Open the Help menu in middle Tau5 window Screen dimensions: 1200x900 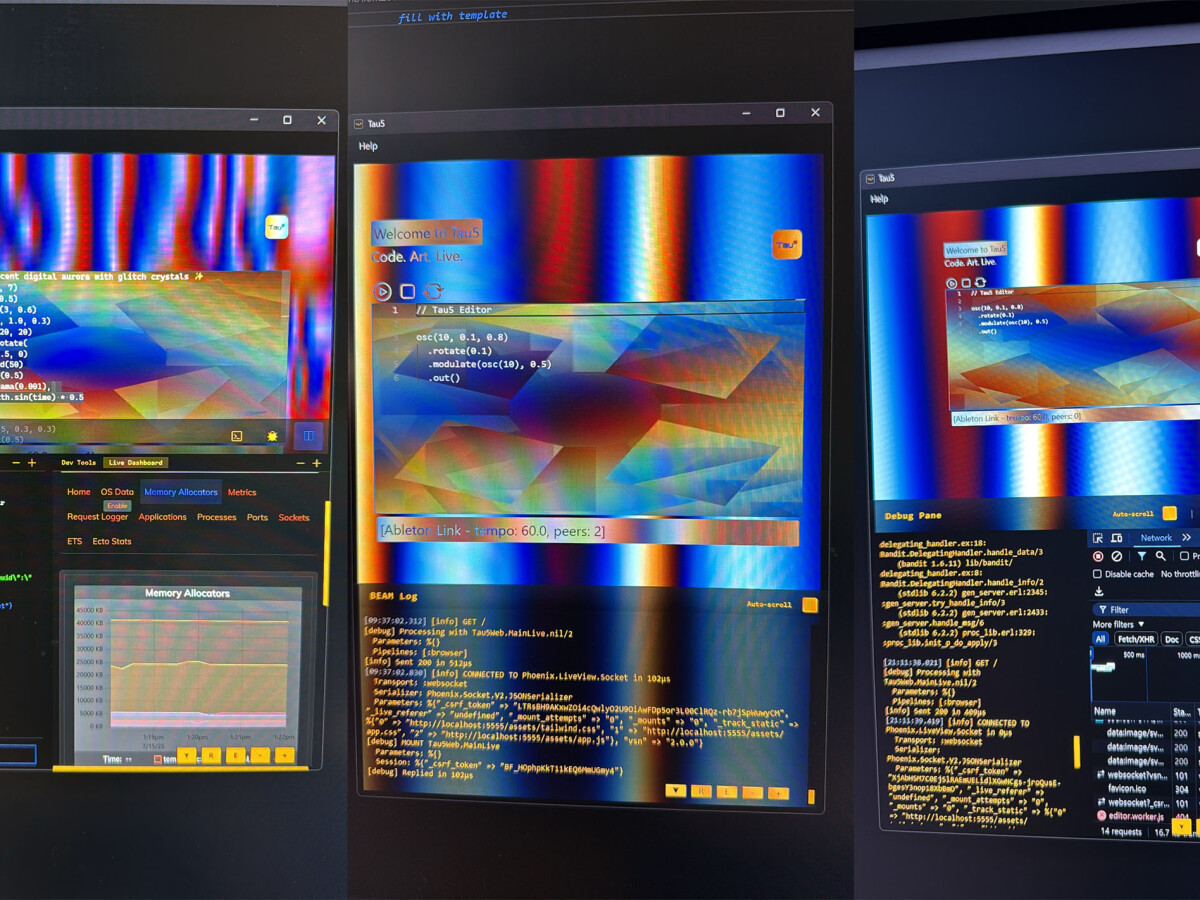click(x=368, y=146)
